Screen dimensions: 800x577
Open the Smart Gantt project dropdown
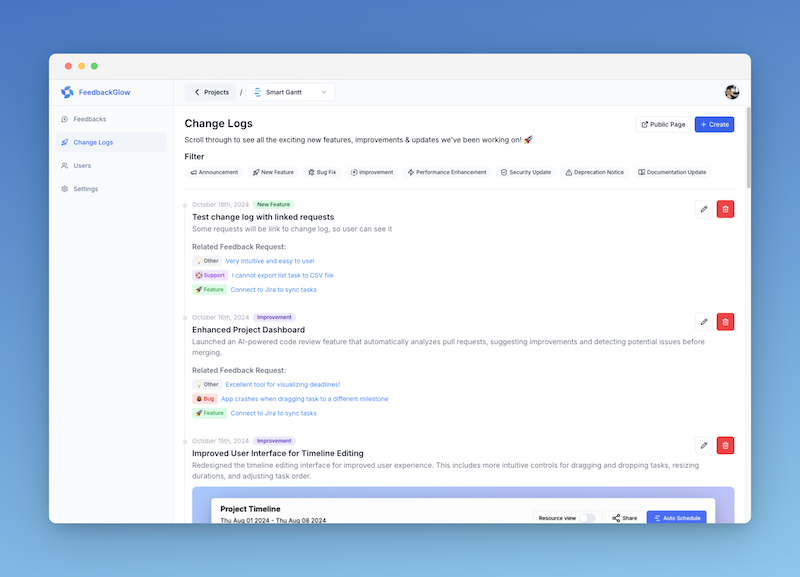[x=290, y=92]
